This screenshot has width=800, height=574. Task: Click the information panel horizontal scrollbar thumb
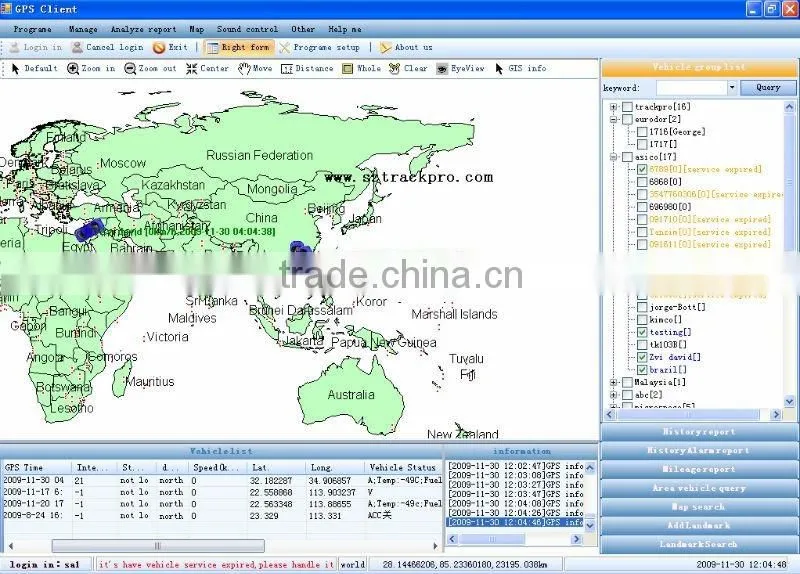(491, 539)
